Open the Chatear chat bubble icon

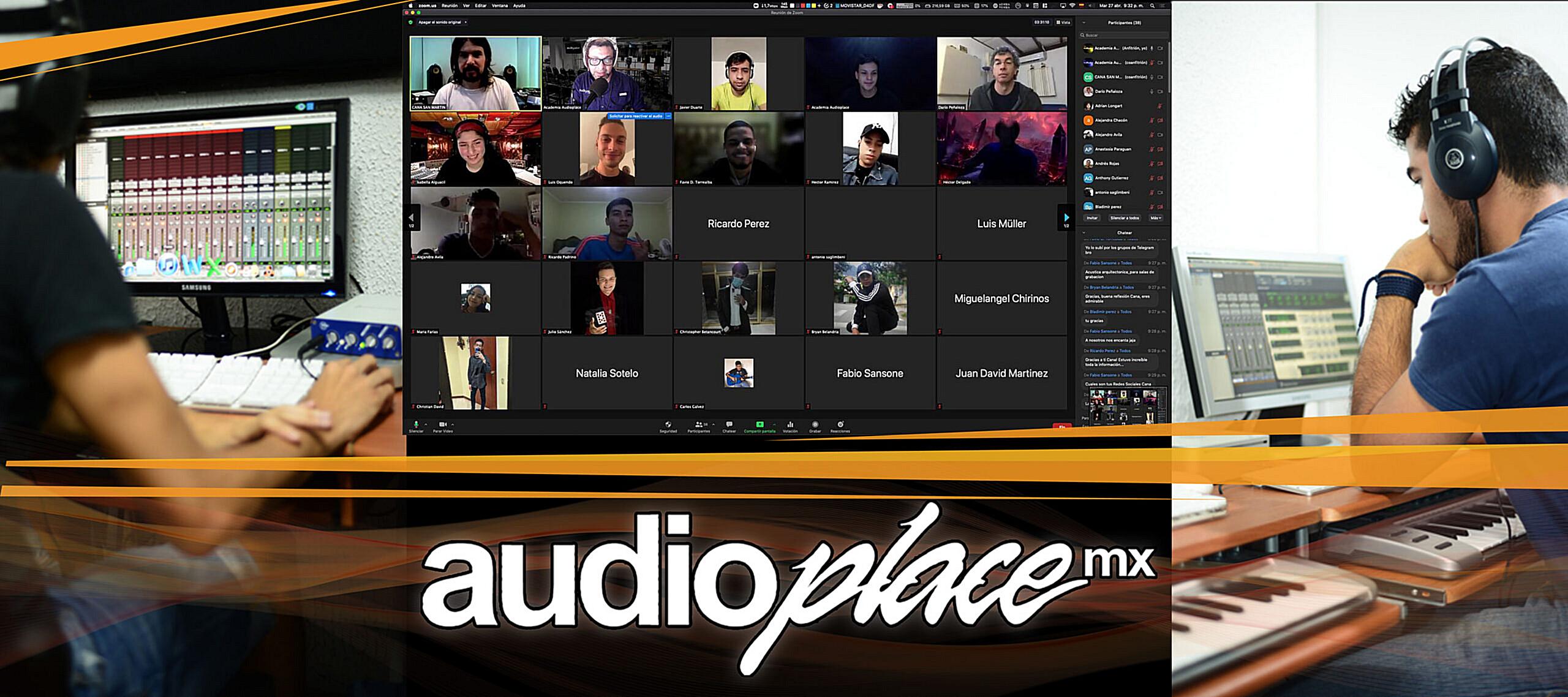point(729,424)
